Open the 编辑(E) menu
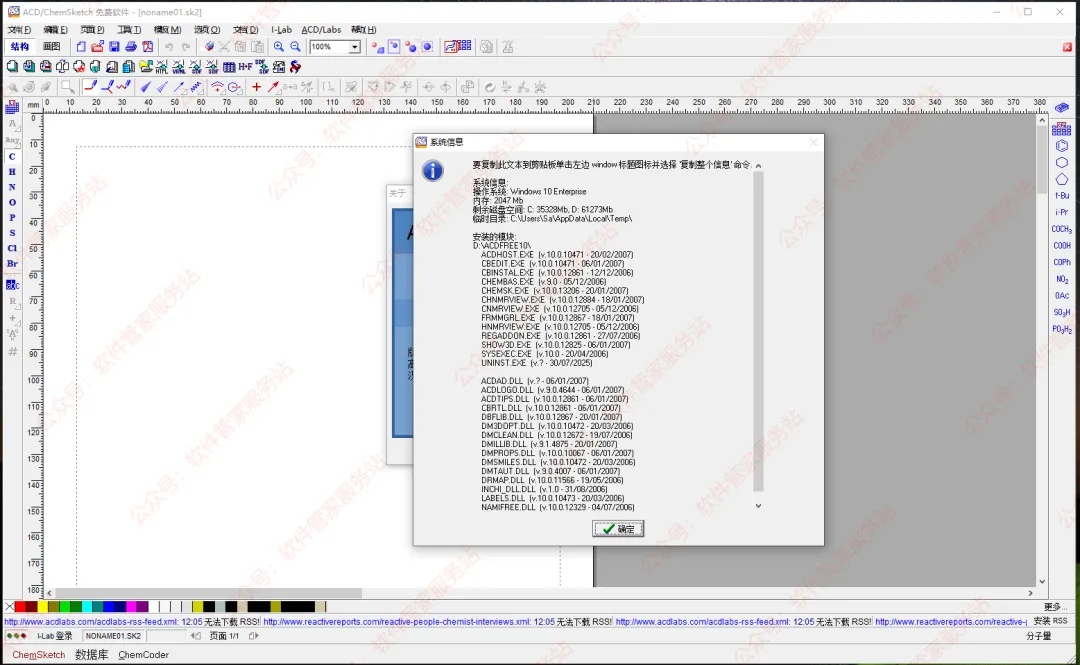The image size is (1080, 665). pos(55,30)
